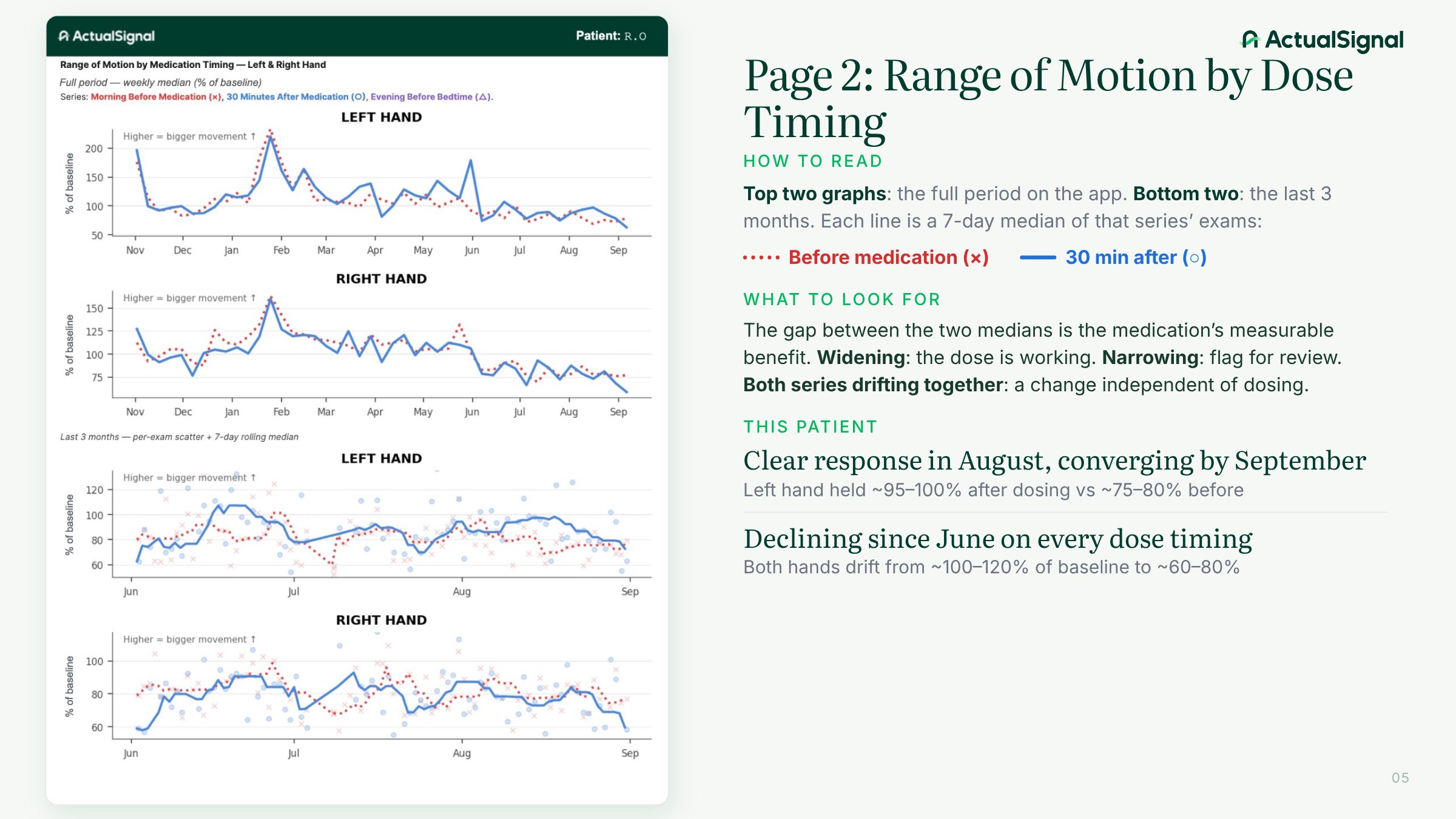Click the 'Evening Before Bedtime (△)' series label
This screenshot has width=1456, height=819.
[431, 97]
